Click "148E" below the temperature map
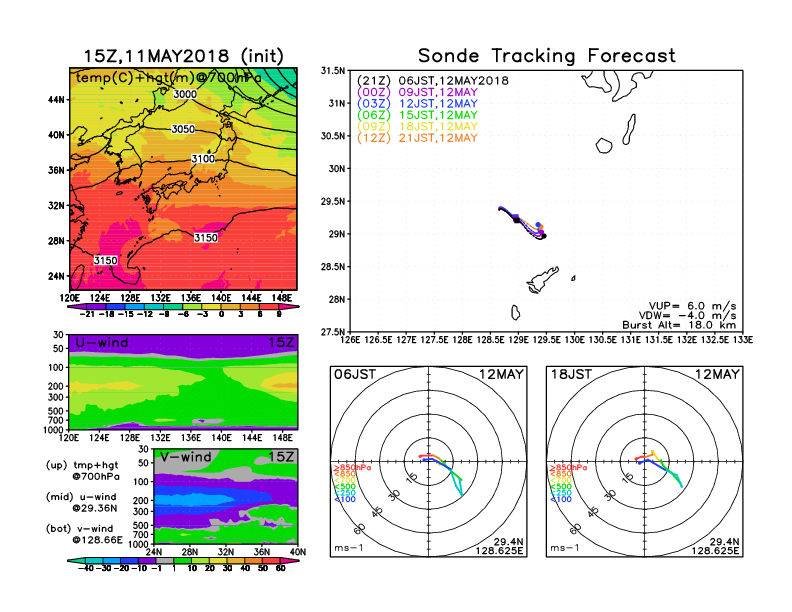792x612 pixels. pyautogui.click(x=282, y=298)
